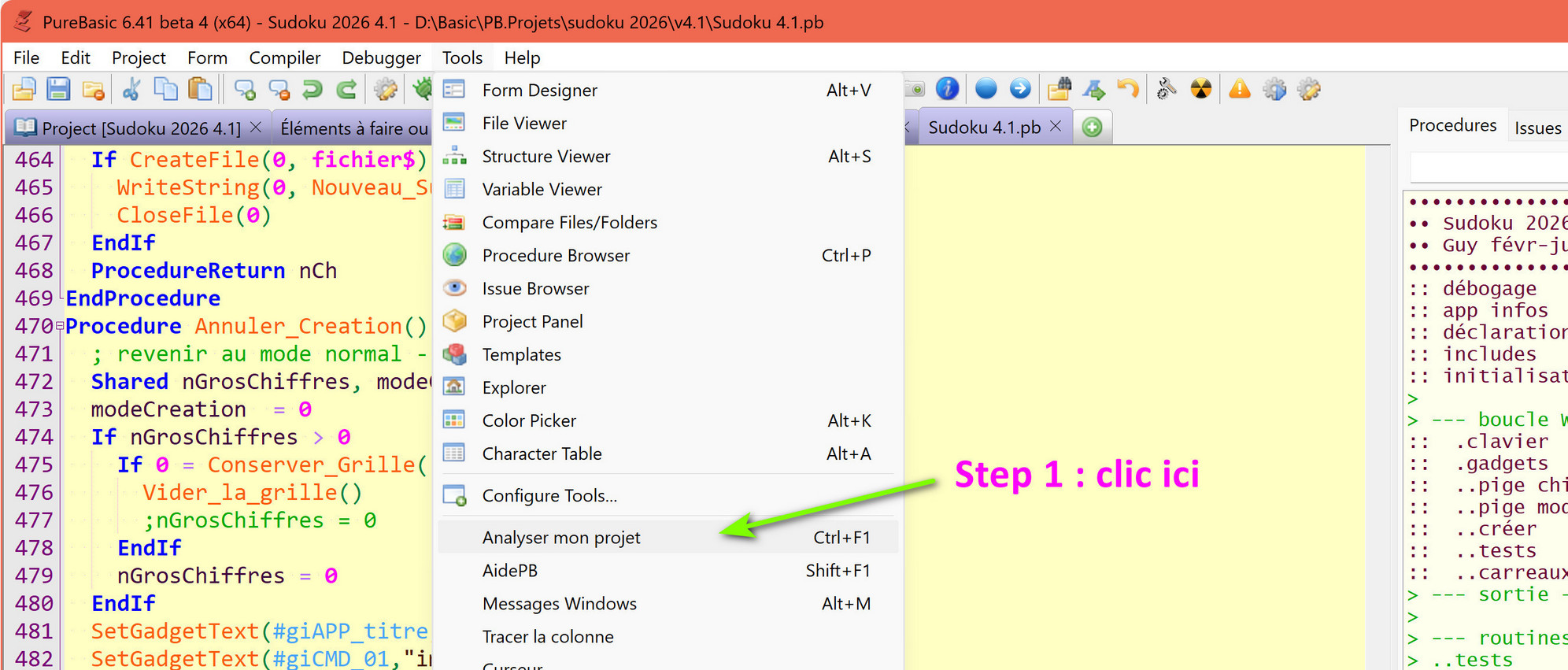Click the radioactive yellow-black toolbar icon
This screenshot has height=670, width=1568.
[x=1201, y=89]
